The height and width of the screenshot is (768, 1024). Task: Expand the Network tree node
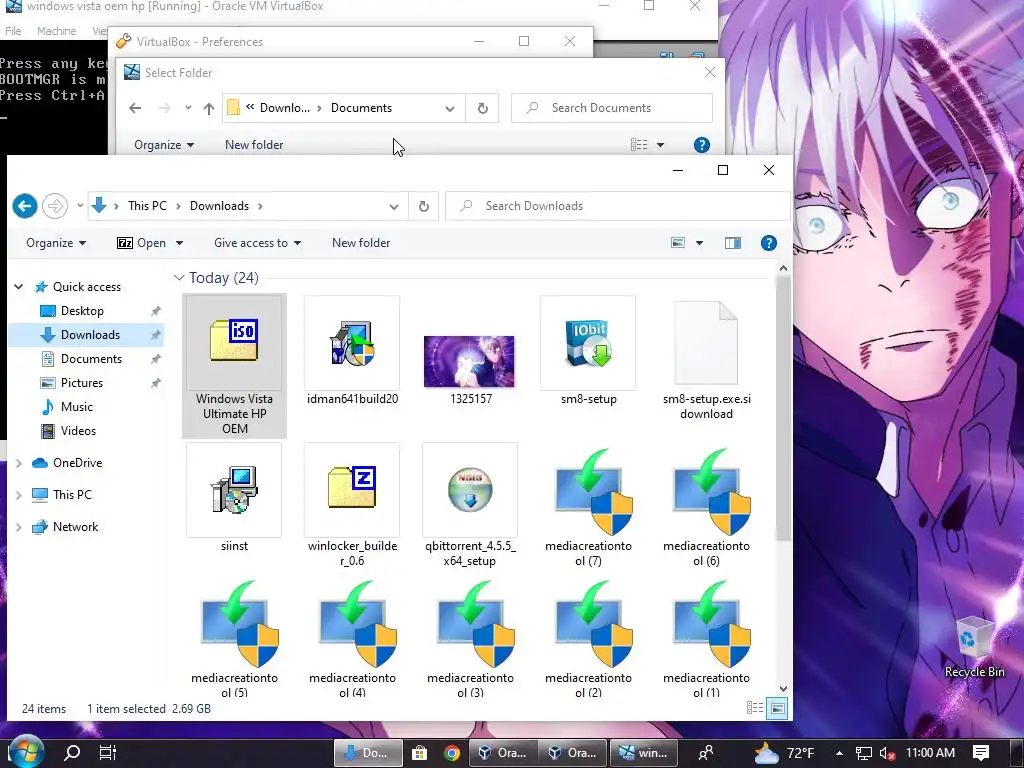click(19, 527)
